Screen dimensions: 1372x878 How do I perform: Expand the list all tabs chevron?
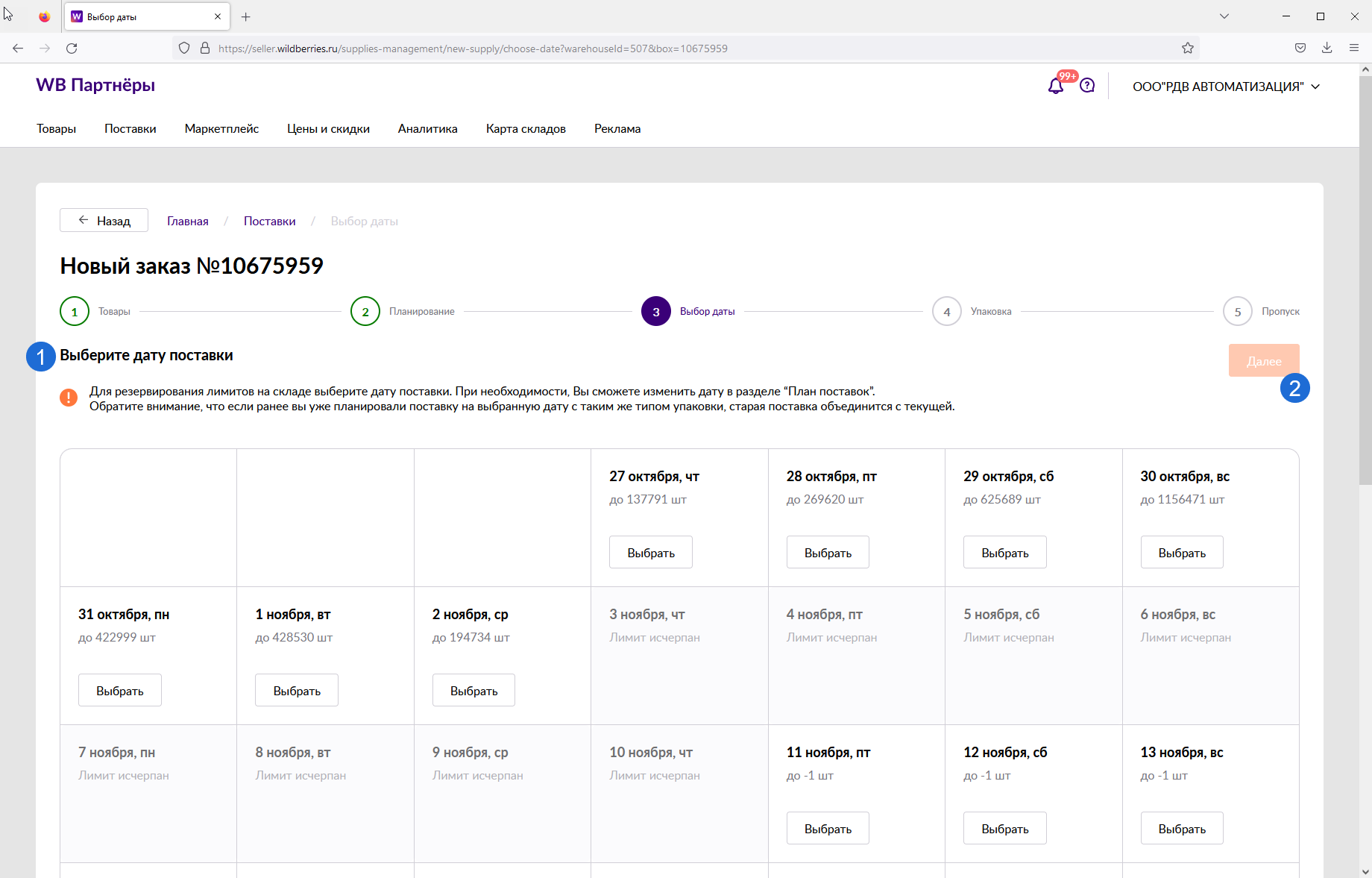point(1224,16)
